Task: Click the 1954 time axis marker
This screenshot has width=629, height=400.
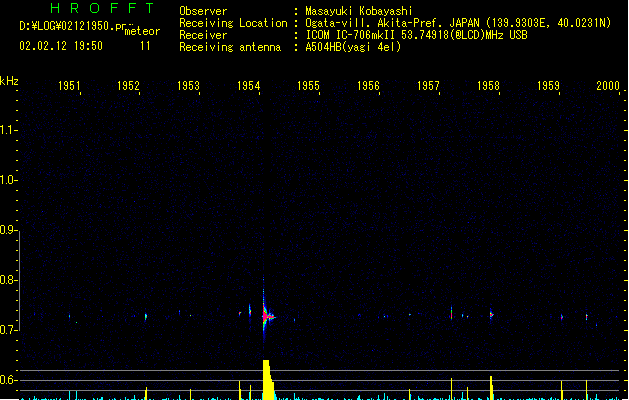Action: point(248,85)
